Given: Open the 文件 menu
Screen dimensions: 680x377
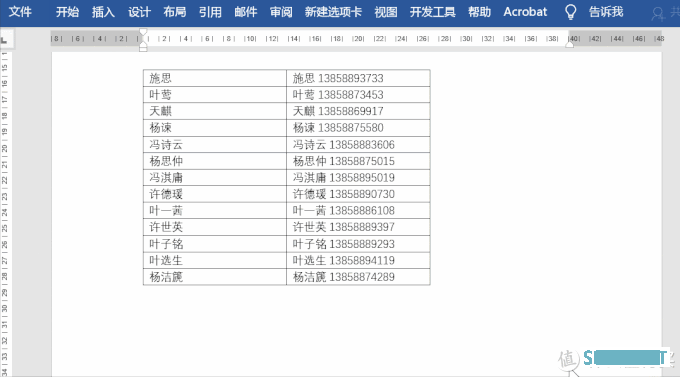Looking at the screenshot, I should pos(20,12).
